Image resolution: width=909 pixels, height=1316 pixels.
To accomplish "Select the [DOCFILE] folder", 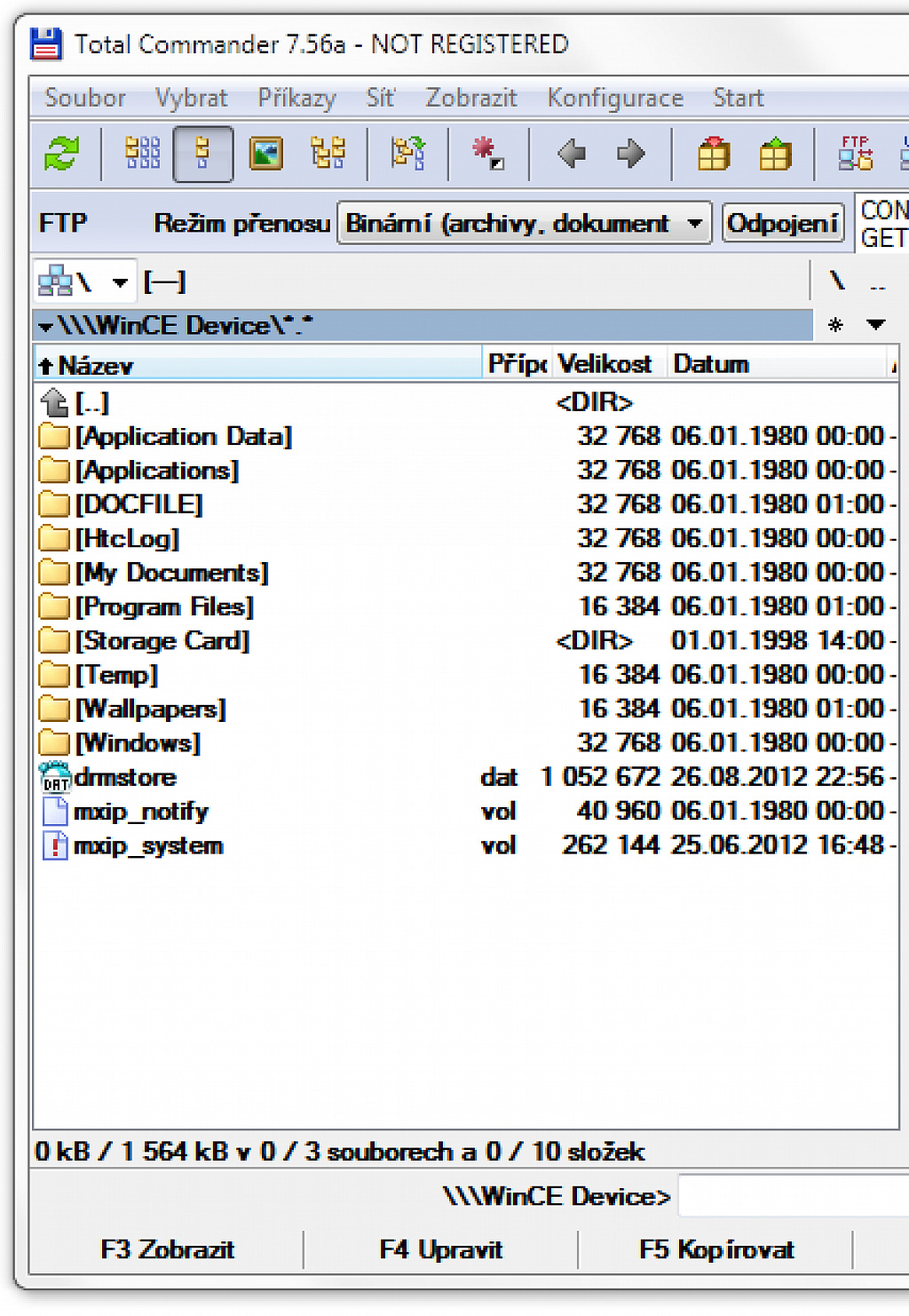I will click(x=466, y=504).
